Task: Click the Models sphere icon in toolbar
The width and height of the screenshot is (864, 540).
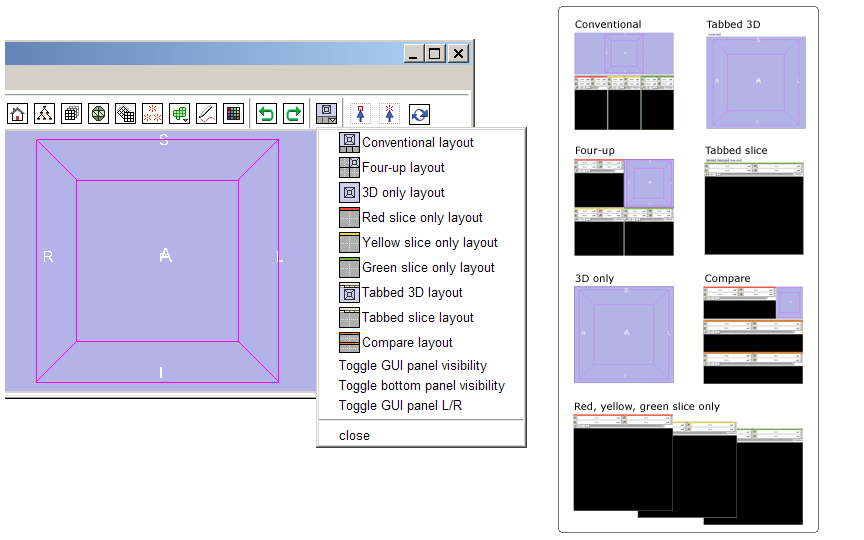Action: [x=98, y=114]
